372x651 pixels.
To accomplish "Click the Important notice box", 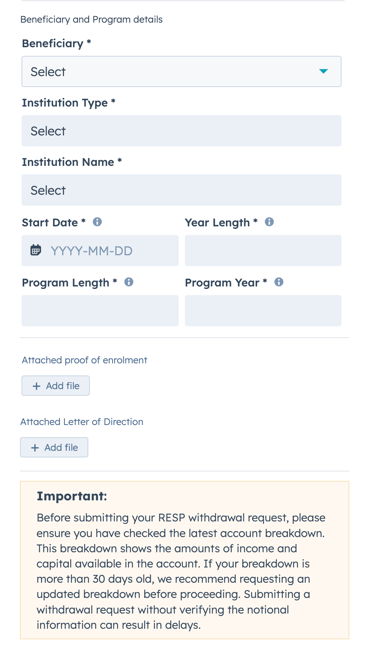I will click(x=185, y=560).
